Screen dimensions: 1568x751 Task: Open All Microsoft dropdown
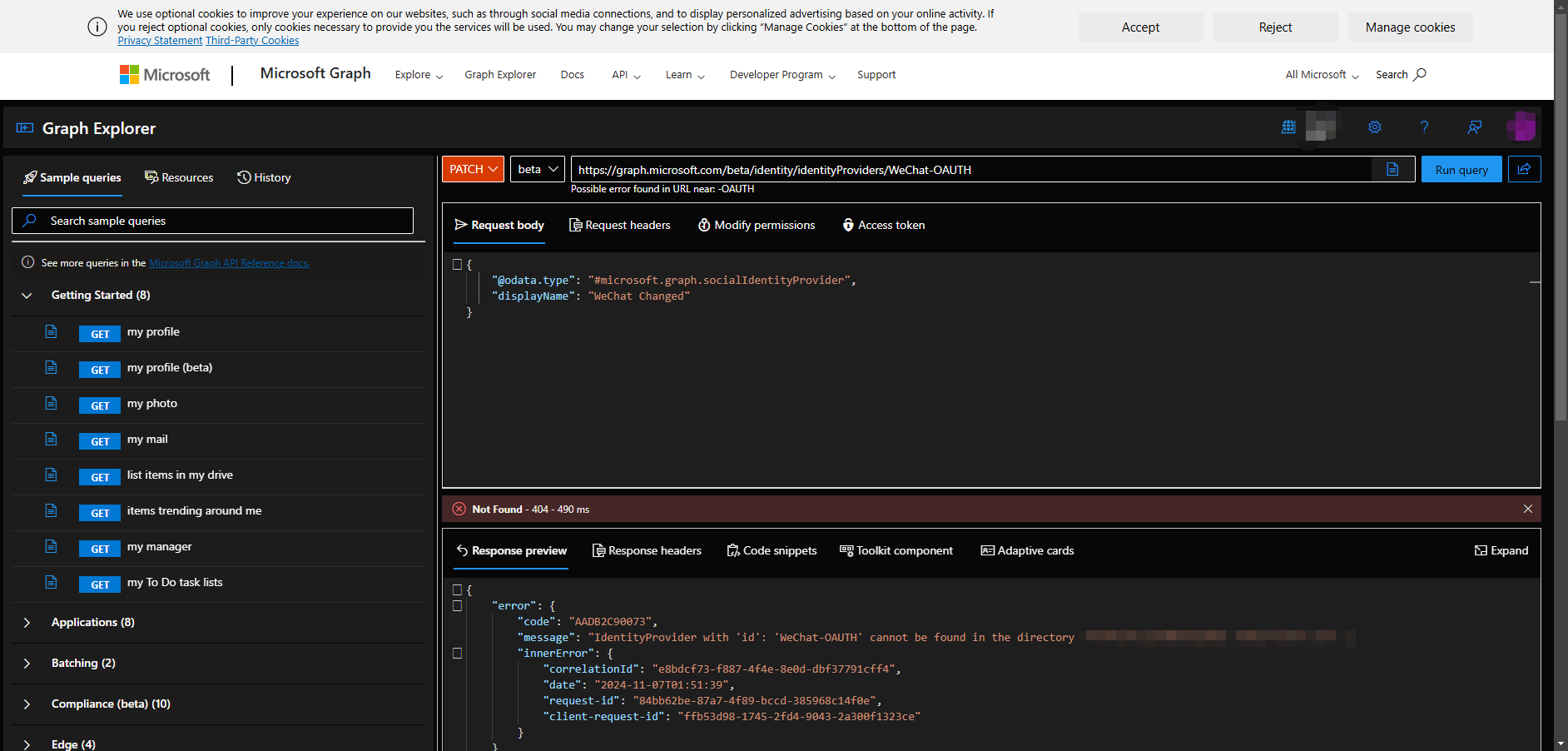pyautogui.click(x=1322, y=75)
